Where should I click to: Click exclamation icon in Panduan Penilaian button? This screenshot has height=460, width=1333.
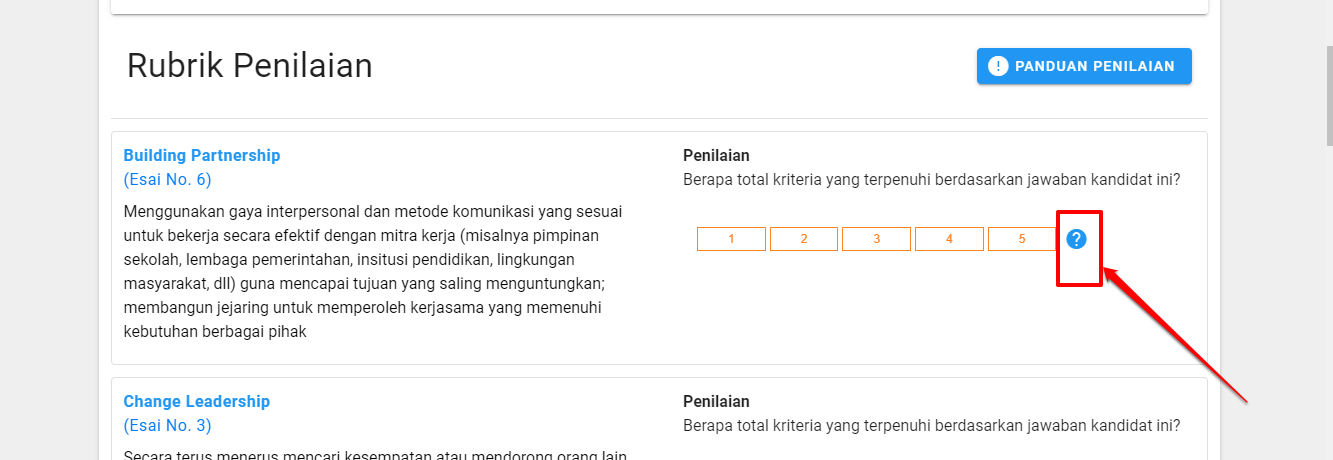[x=998, y=66]
